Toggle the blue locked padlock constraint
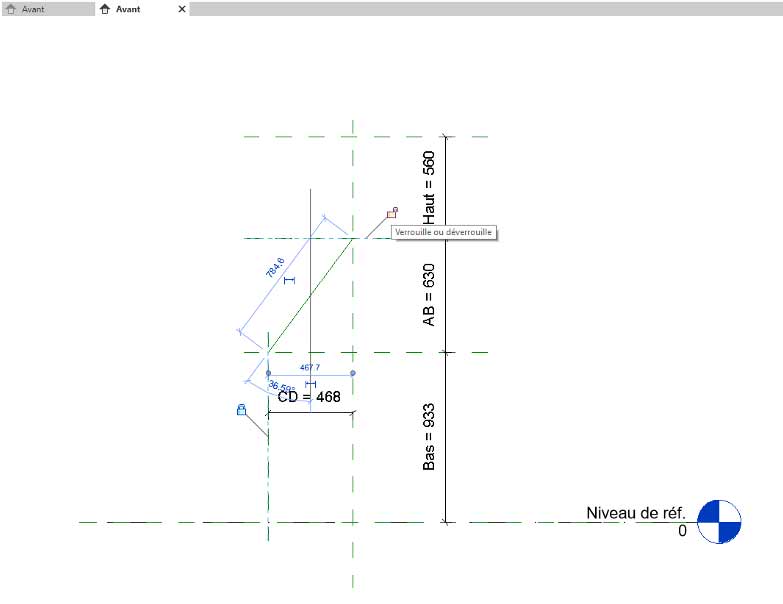This screenshot has width=783, height=604. point(241,409)
